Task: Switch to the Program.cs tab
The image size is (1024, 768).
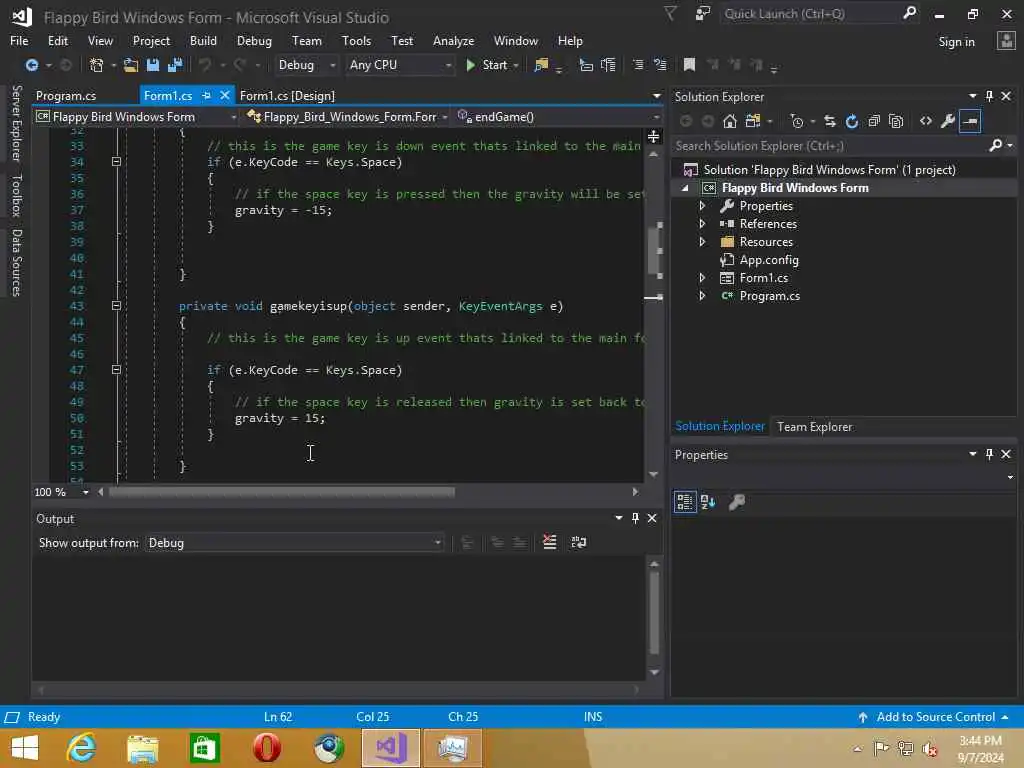Action: click(x=66, y=95)
